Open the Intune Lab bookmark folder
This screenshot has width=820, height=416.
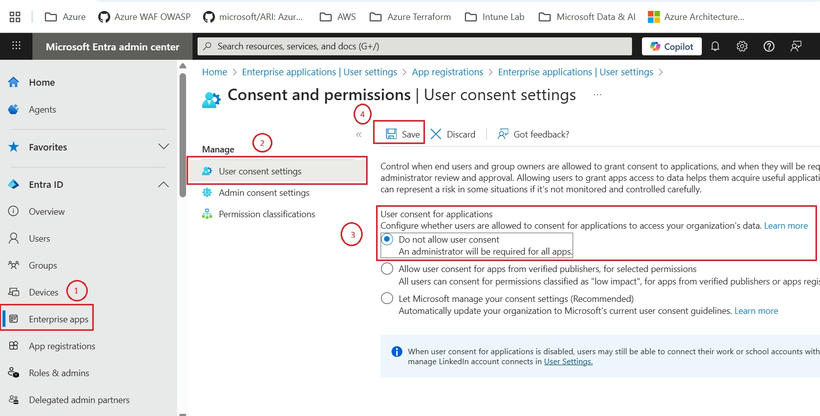pyautogui.click(x=495, y=17)
